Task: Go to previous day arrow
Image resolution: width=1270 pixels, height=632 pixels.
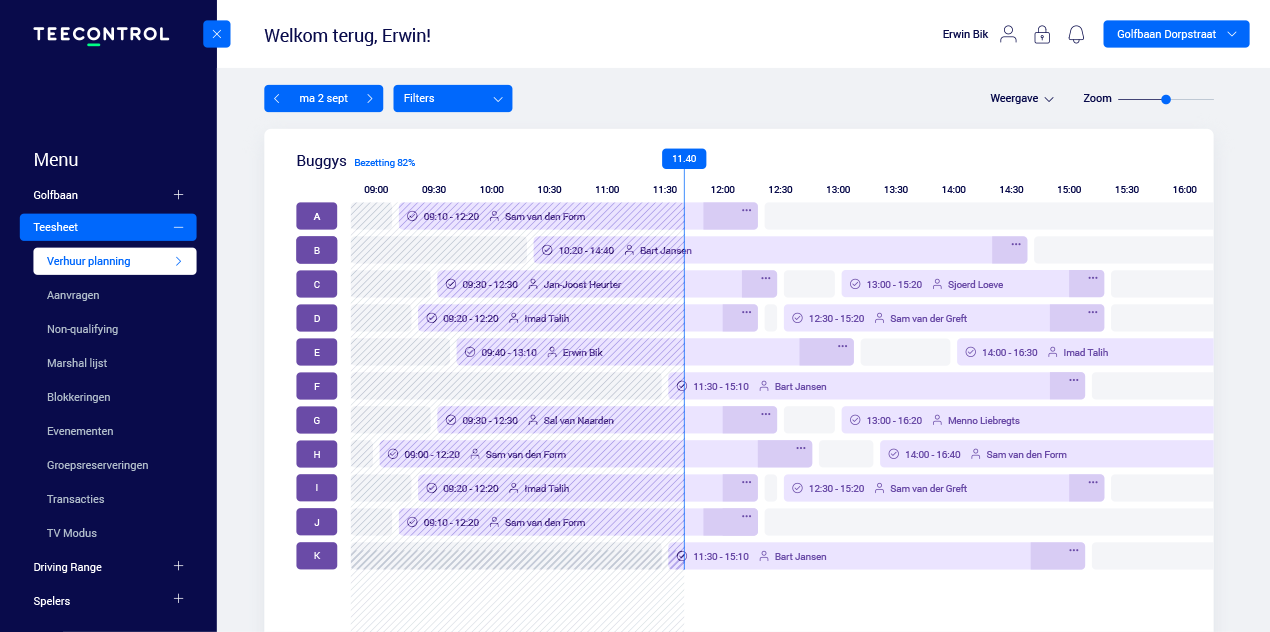Action: click(277, 98)
